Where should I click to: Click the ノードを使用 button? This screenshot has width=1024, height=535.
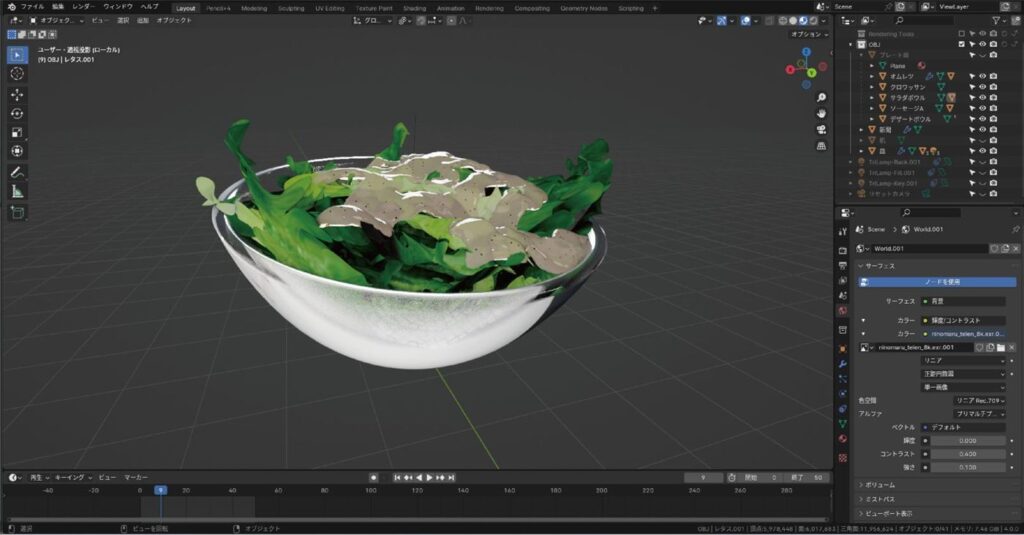(x=937, y=282)
